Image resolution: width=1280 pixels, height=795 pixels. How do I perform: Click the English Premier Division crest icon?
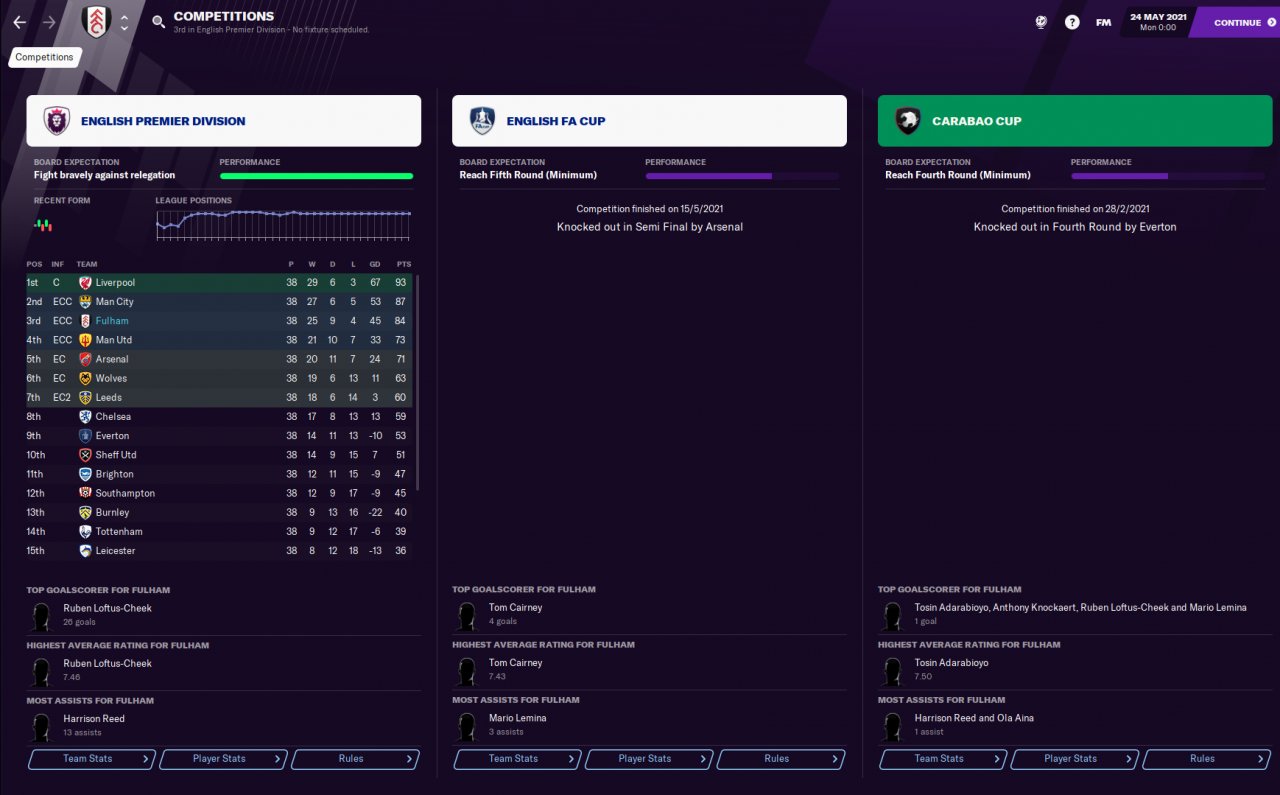(57, 121)
